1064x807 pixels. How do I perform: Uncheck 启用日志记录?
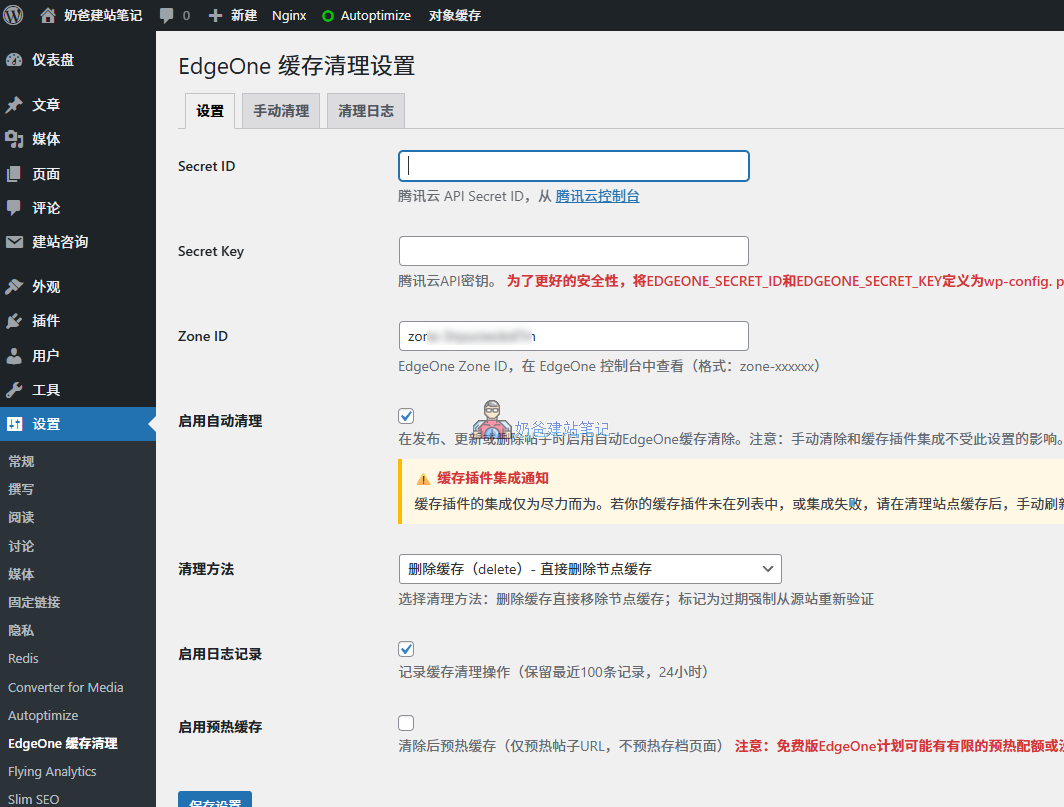pos(406,648)
